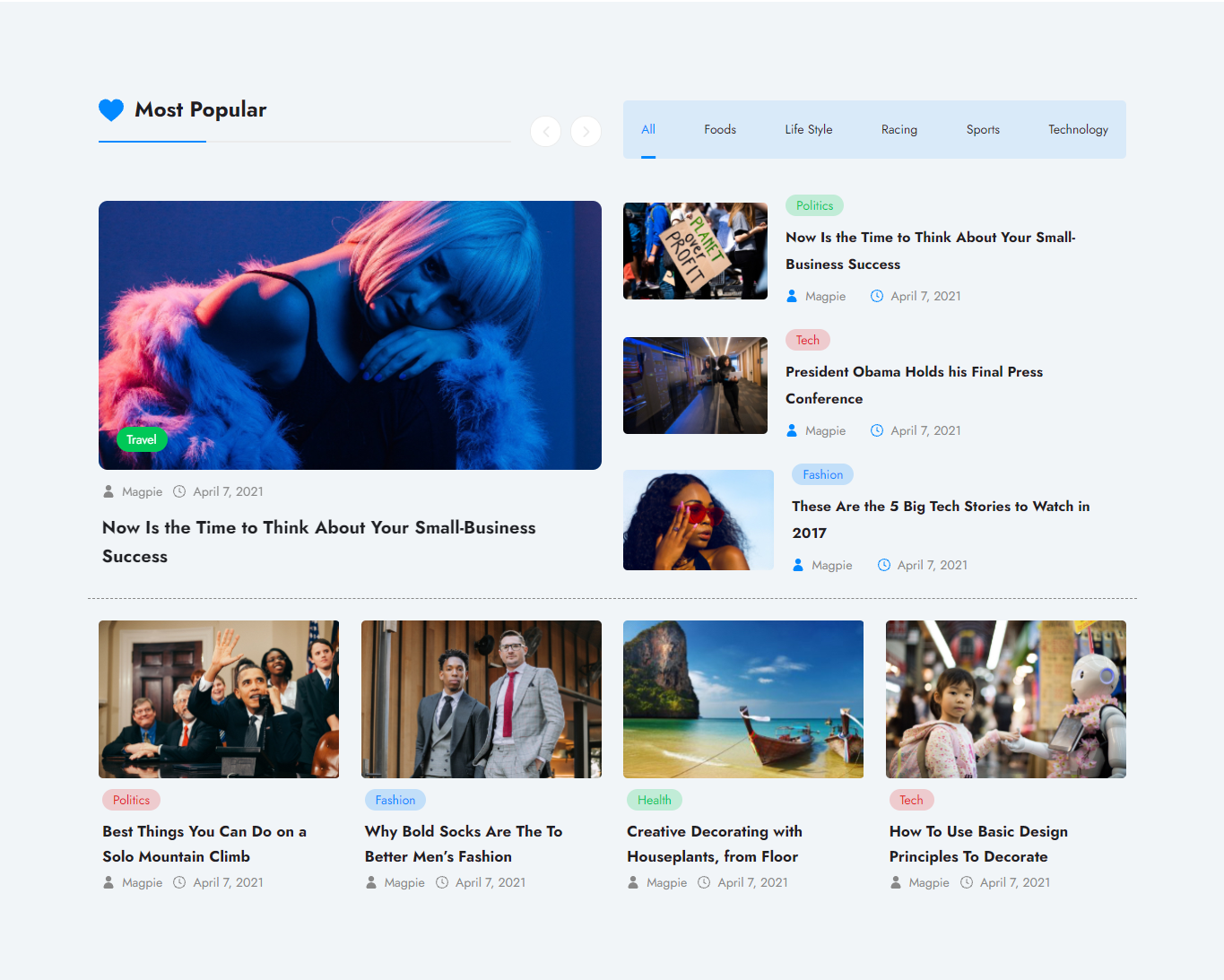Select the Racing tab
The image size is (1224, 980).
point(898,129)
